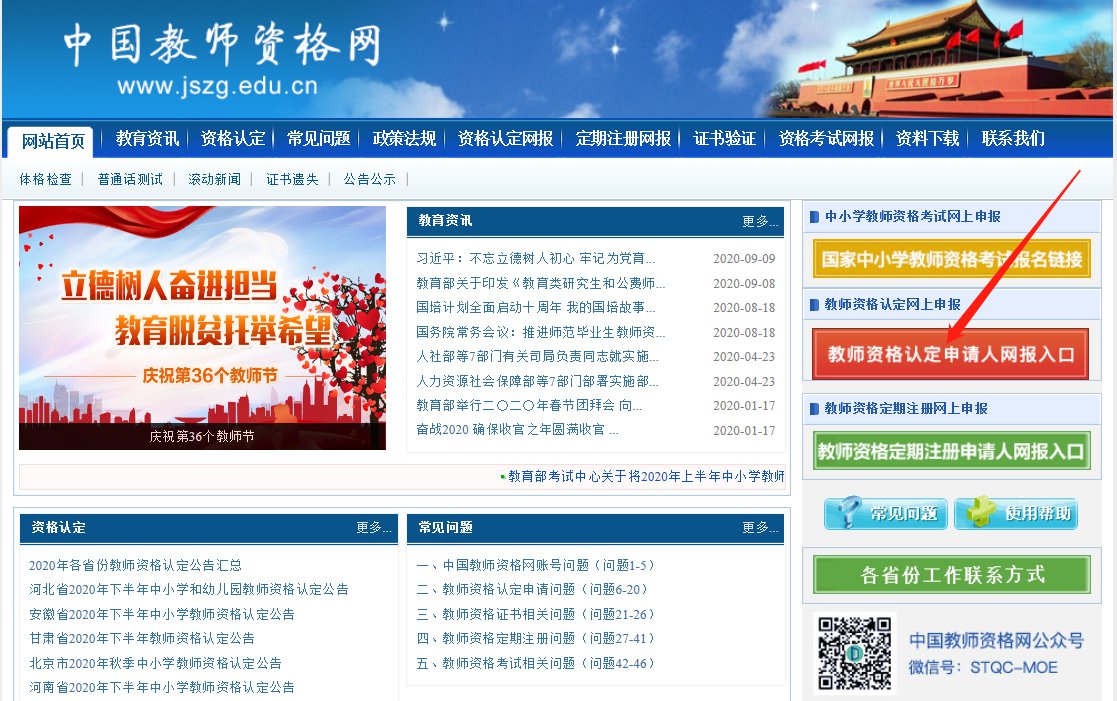1117x701 pixels.
Task: Expand 更多 in the 常见问题 panel
Action: (759, 527)
